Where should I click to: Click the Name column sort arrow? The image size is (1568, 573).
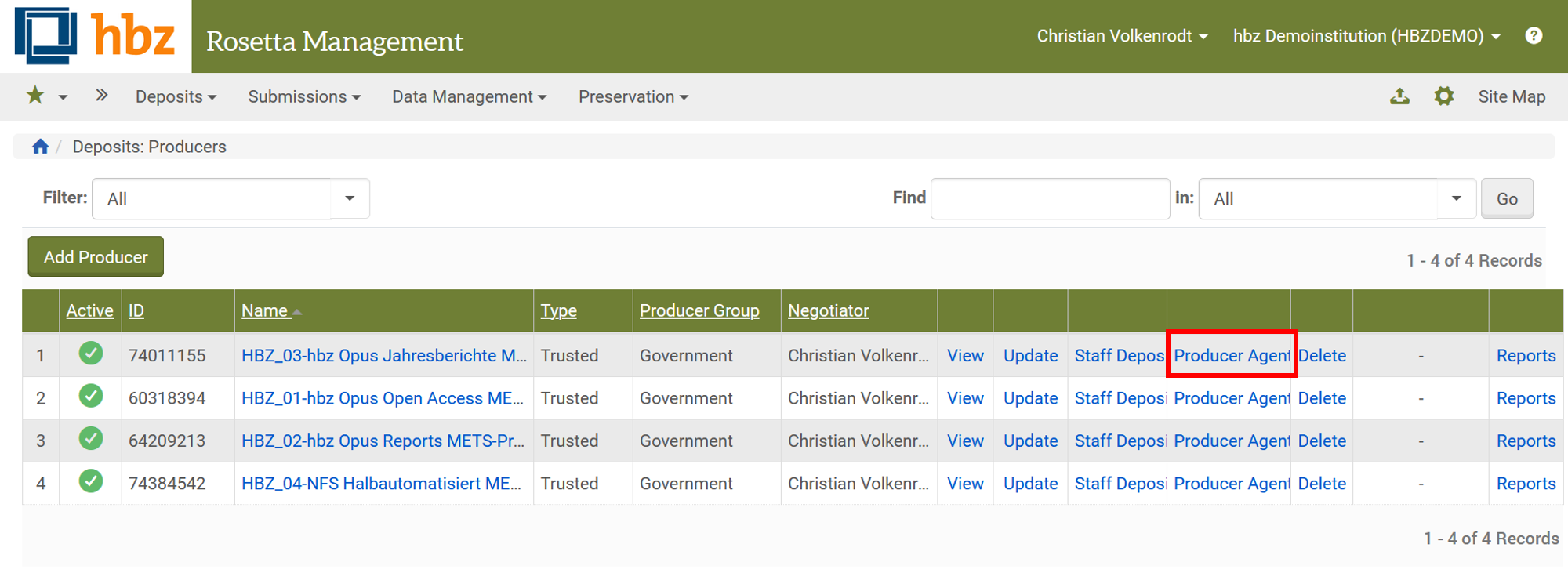(297, 312)
